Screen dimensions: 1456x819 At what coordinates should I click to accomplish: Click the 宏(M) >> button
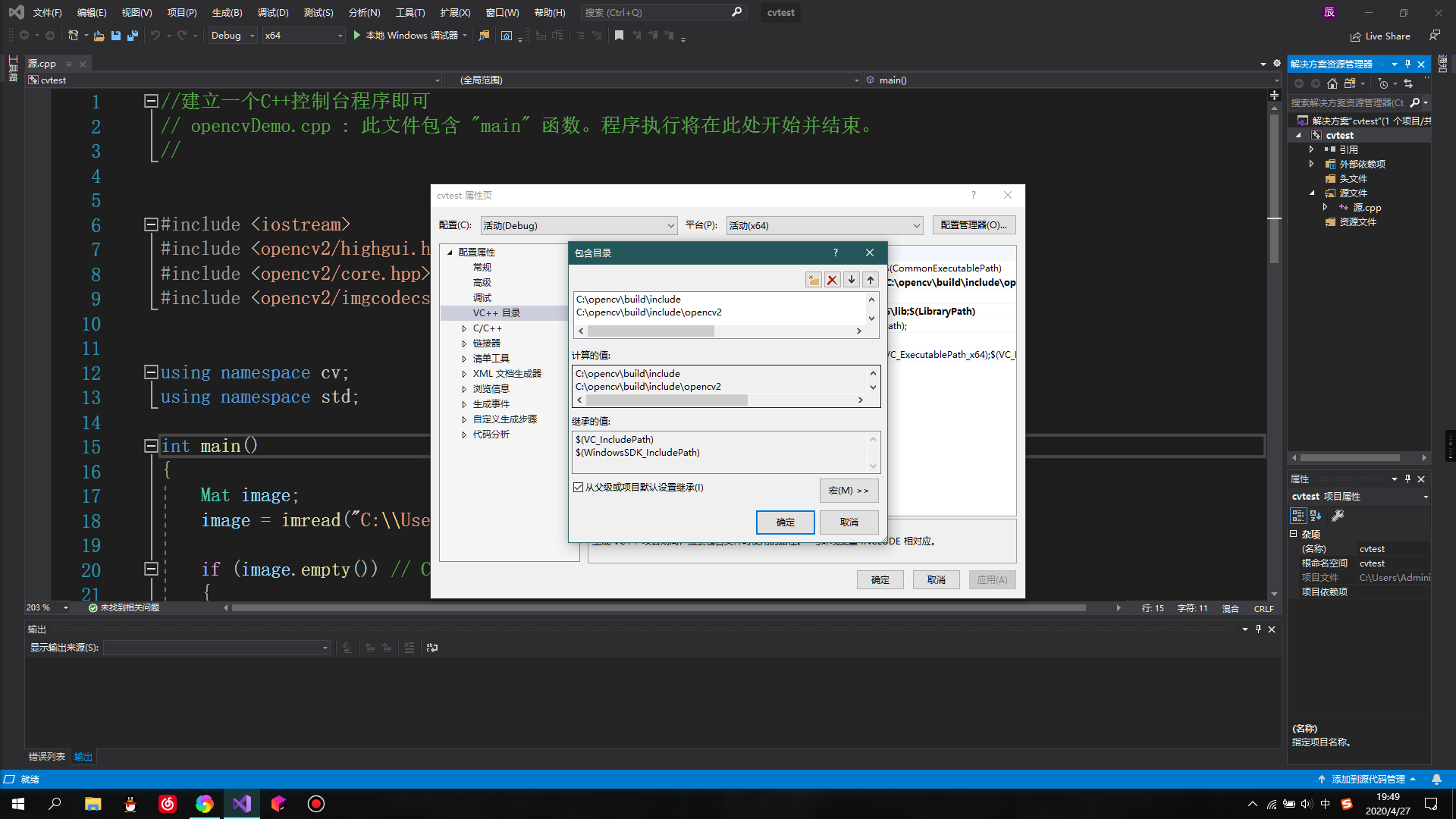(x=849, y=490)
